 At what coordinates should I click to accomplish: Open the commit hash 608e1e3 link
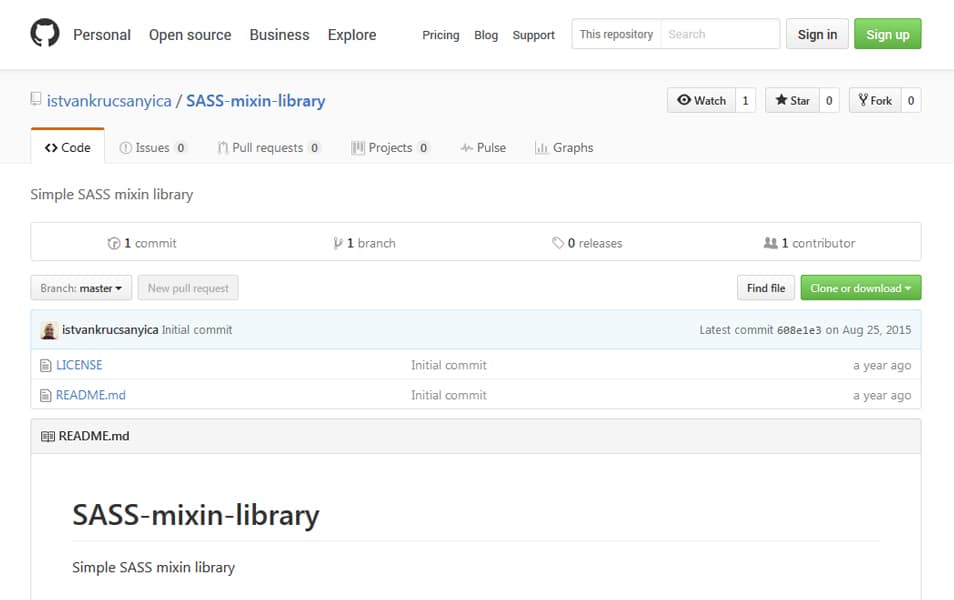pyautogui.click(x=799, y=330)
